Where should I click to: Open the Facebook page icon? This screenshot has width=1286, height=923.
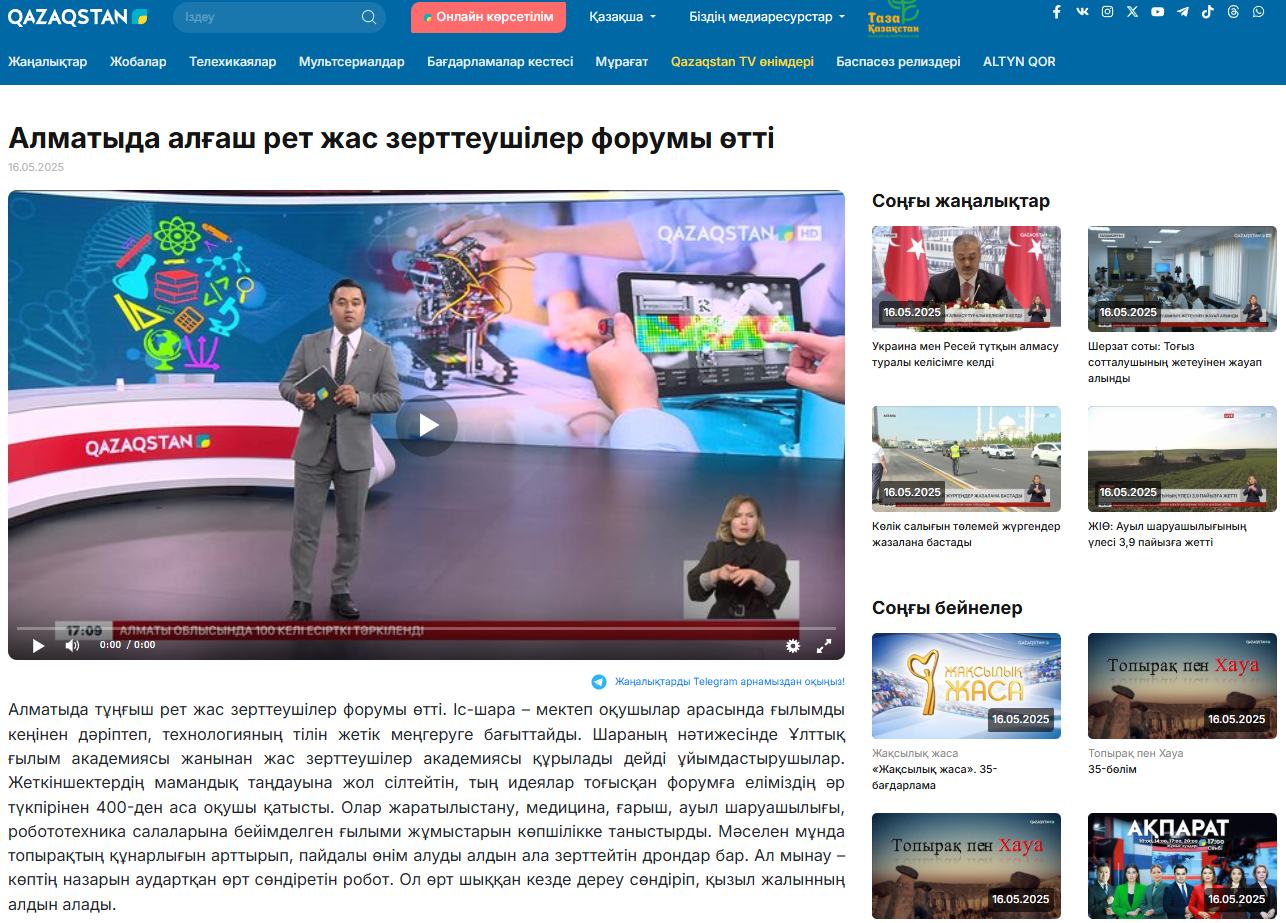pyautogui.click(x=1056, y=12)
